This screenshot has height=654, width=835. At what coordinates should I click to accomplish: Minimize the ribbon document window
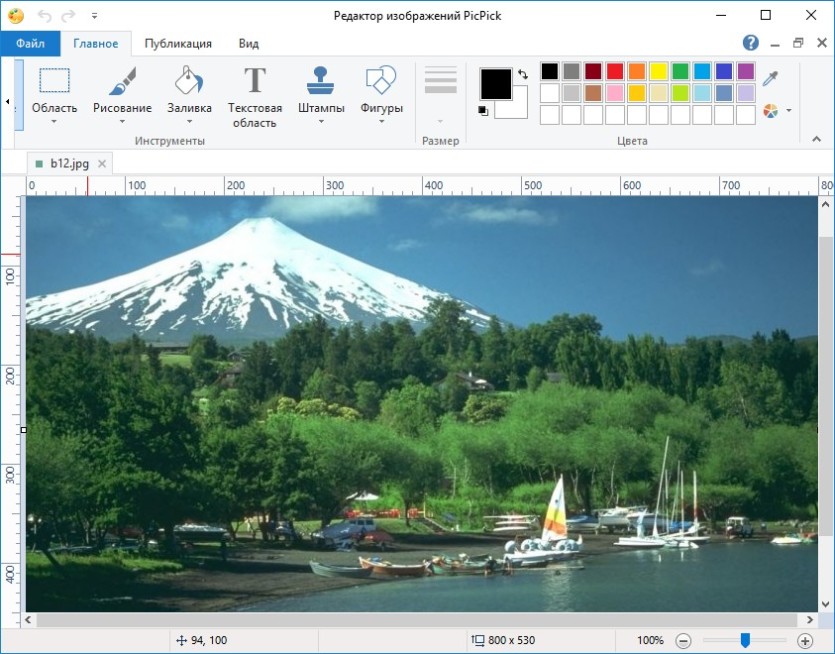775,44
